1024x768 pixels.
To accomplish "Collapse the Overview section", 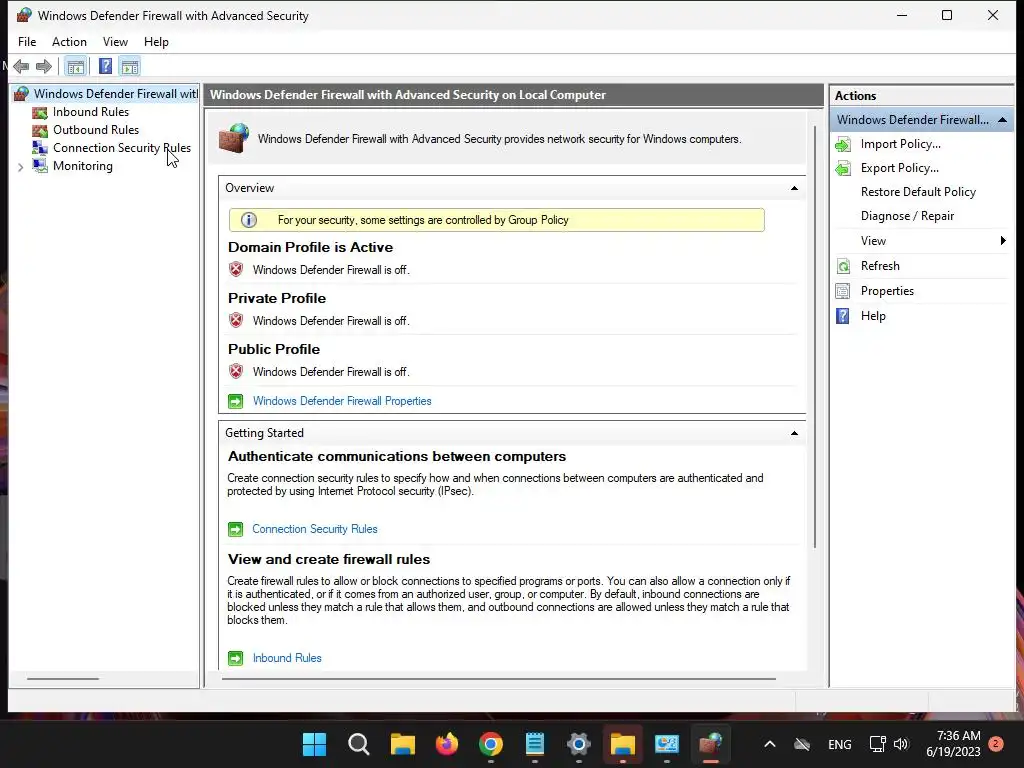I will coord(794,188).
